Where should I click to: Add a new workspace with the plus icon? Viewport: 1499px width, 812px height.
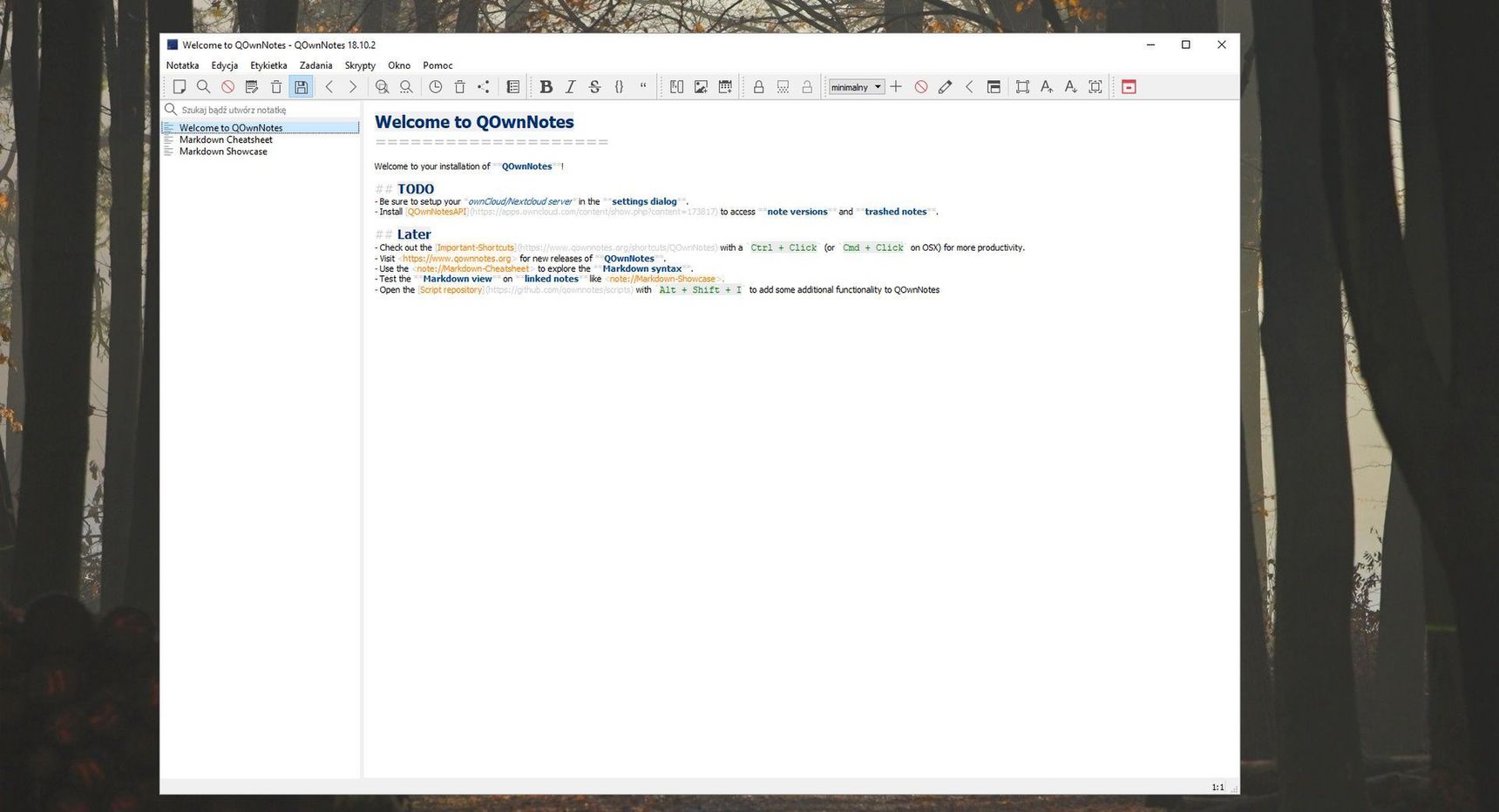[x=896, y=87]
